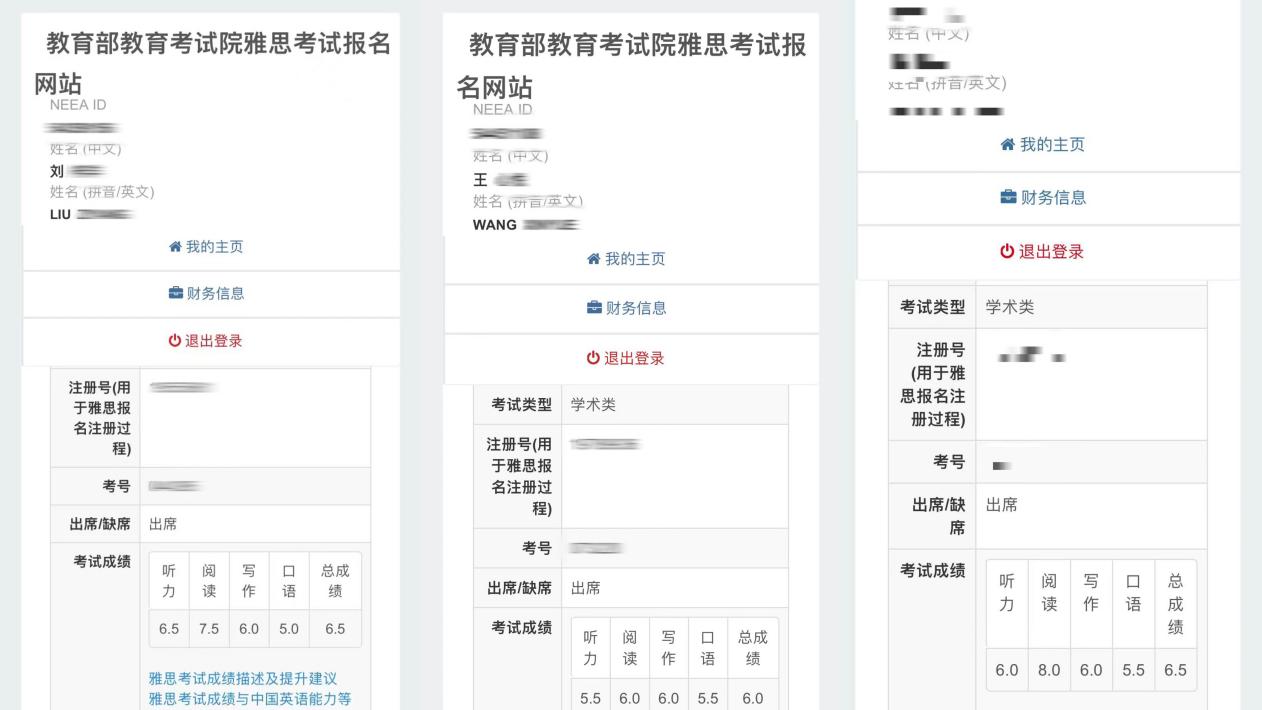The width and height of the screenshot is (1262, 710).
Task: Click 学术类 exam type on WANG's page
Action: pyautogui.click(x=594, y=405)
